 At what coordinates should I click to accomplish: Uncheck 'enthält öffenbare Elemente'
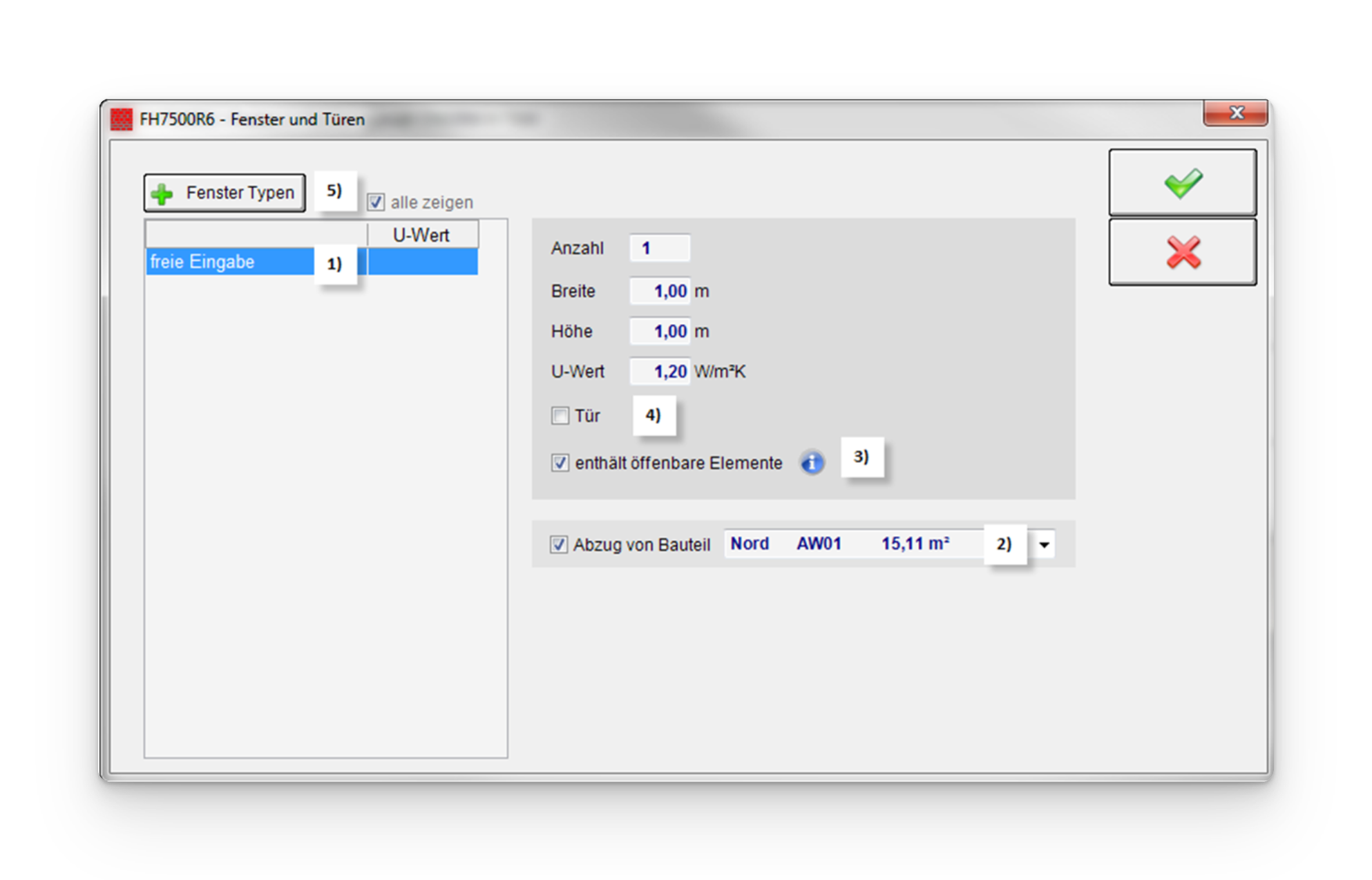coord(560,463)
